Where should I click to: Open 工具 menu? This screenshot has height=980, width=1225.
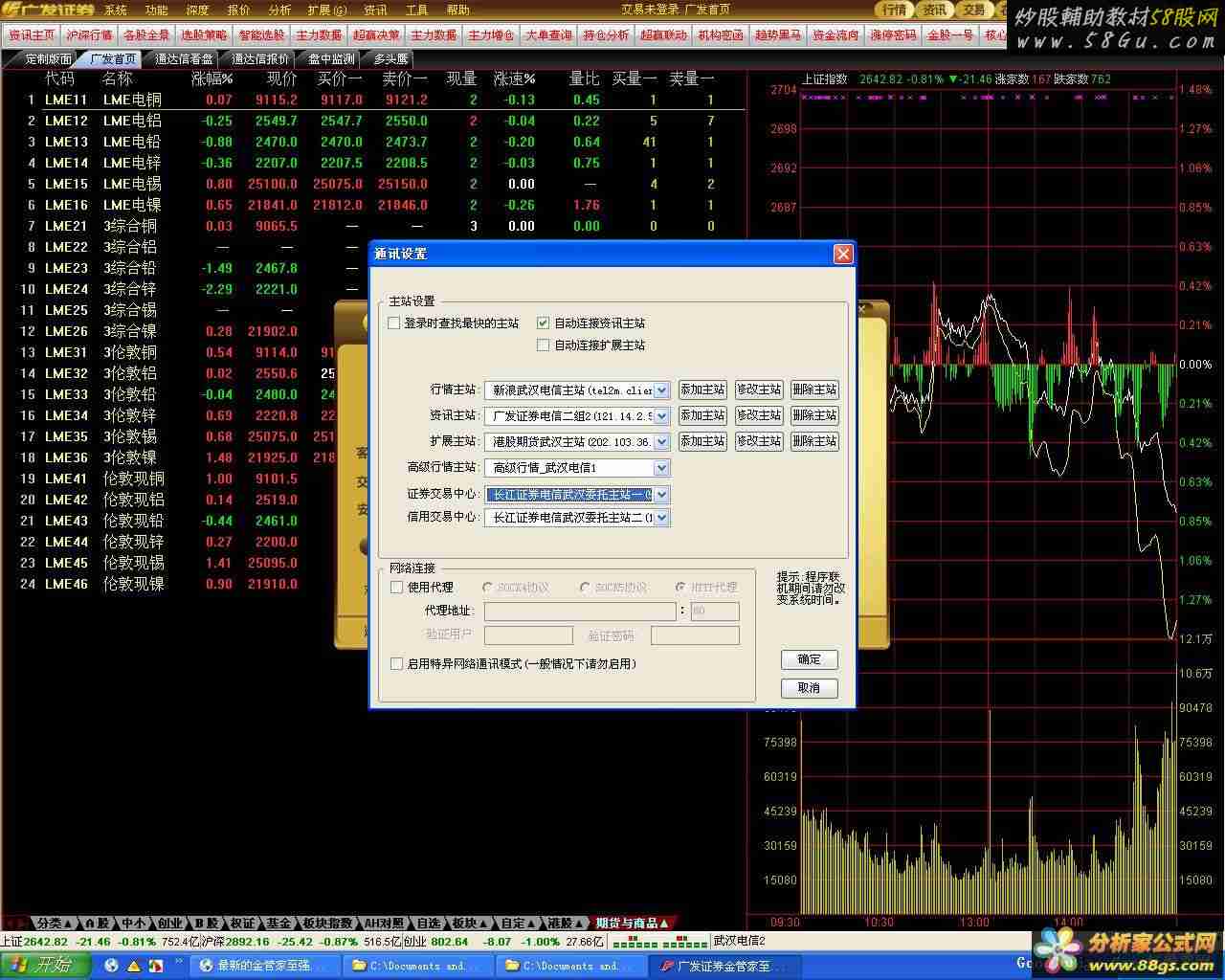416,10
